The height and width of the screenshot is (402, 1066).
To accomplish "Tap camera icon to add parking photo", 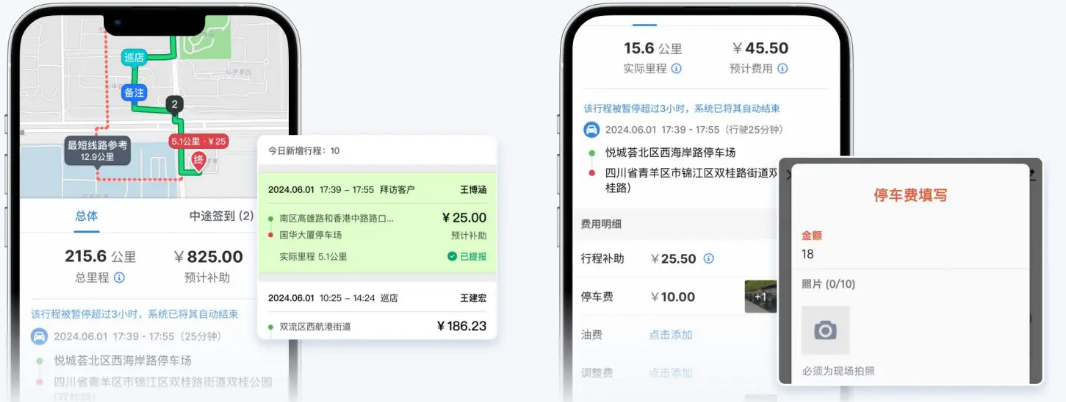I will coord(825,331).
